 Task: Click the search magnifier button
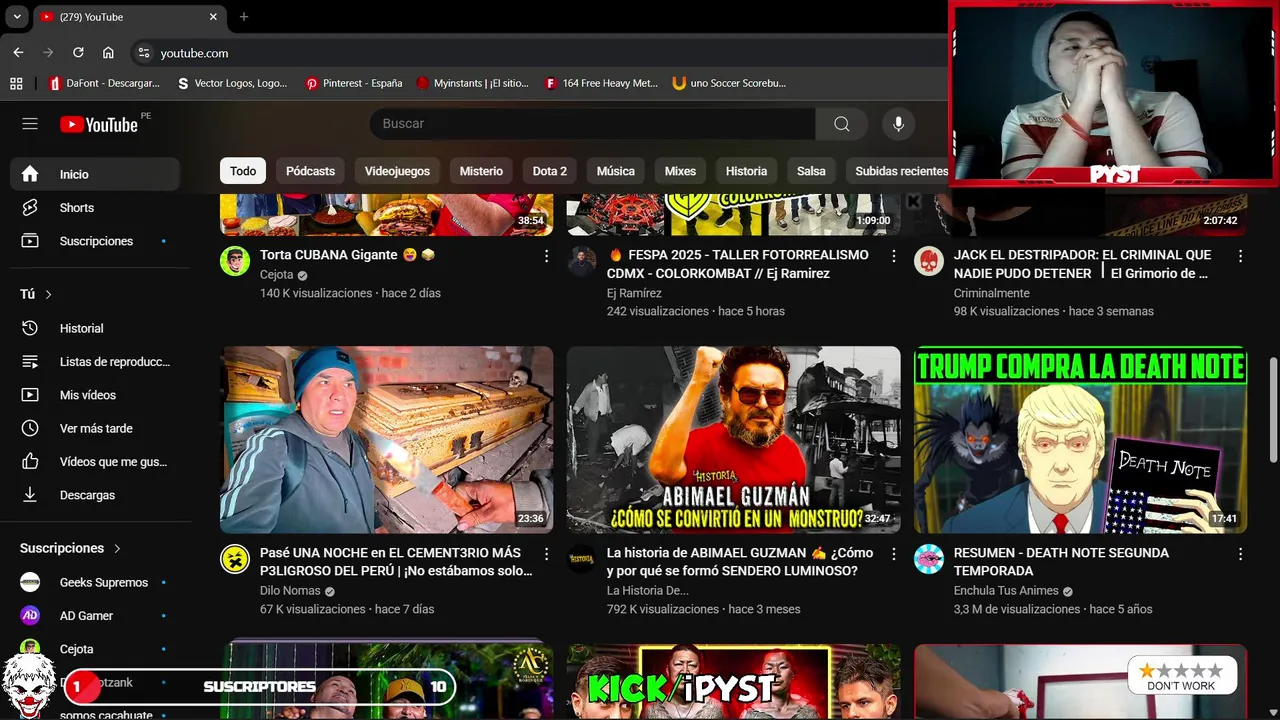click(842, 124)
